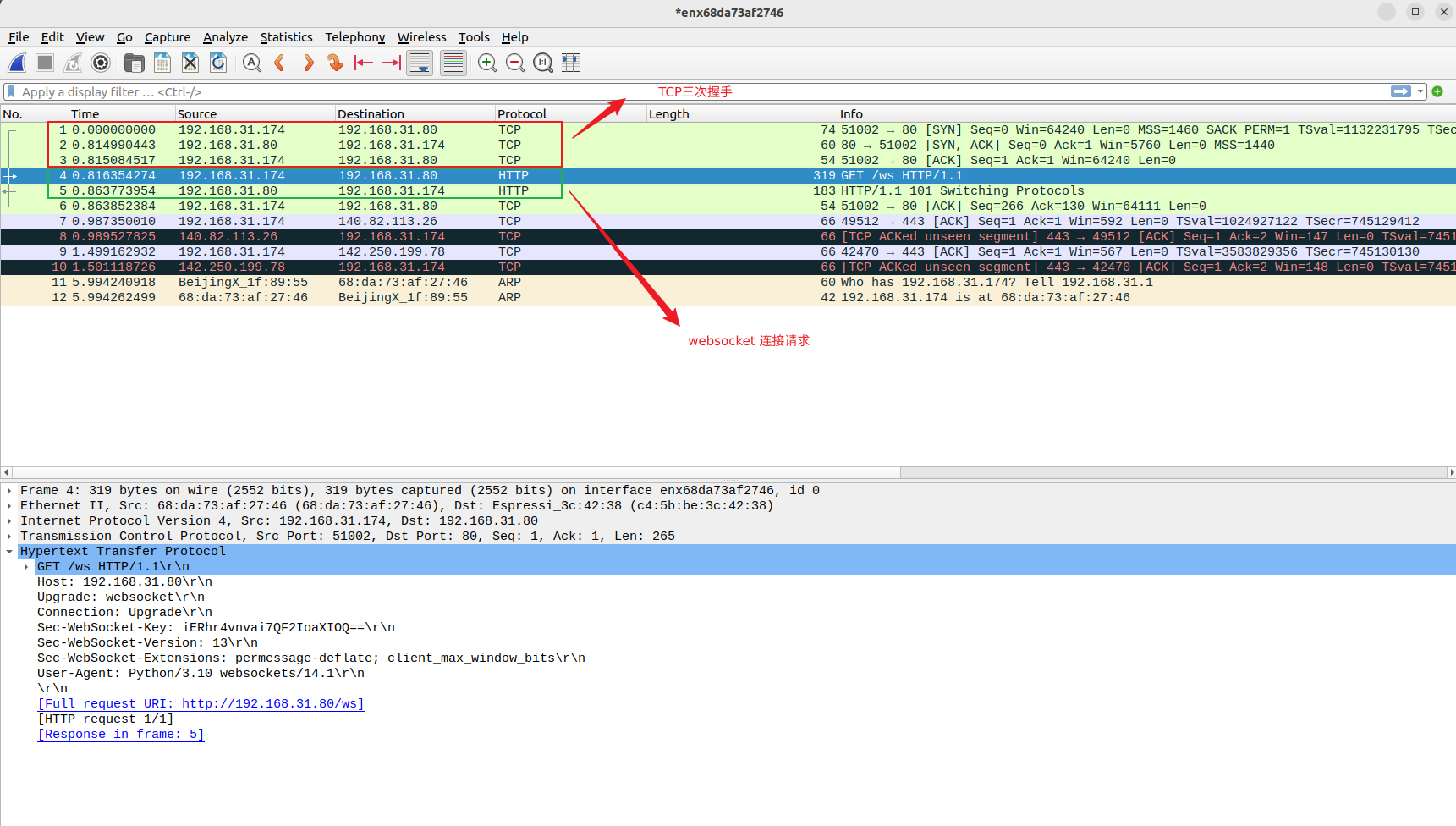This screenshot has height=826, width=1456.
Task: Sort by Destination column header
Action: point(415,113)
